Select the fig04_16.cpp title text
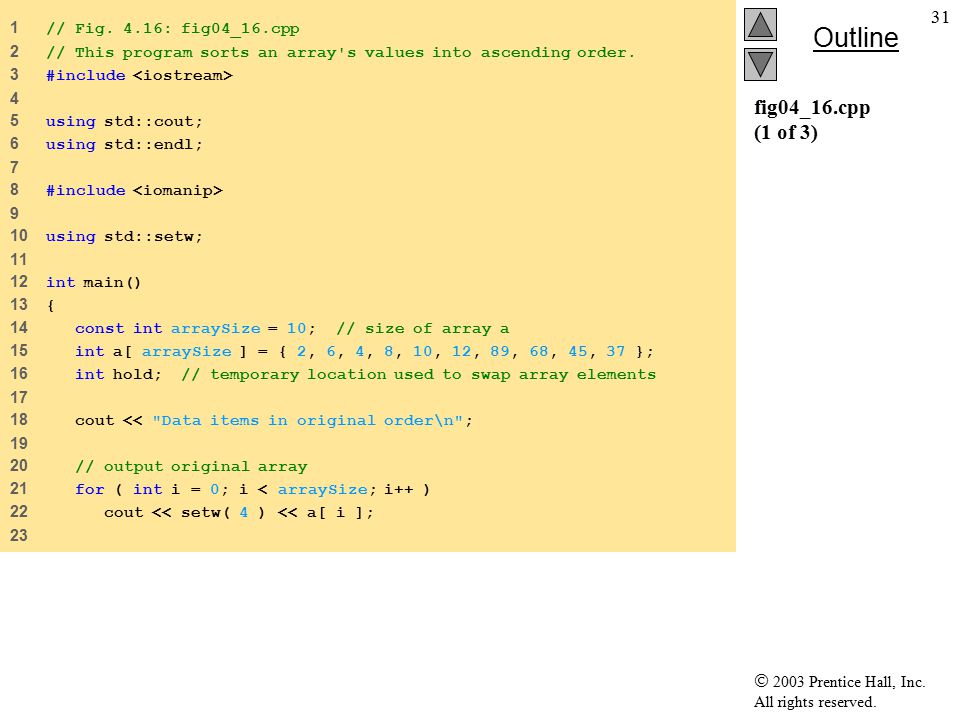The height and width of the screenshot is (720, 960). (812, 107)
